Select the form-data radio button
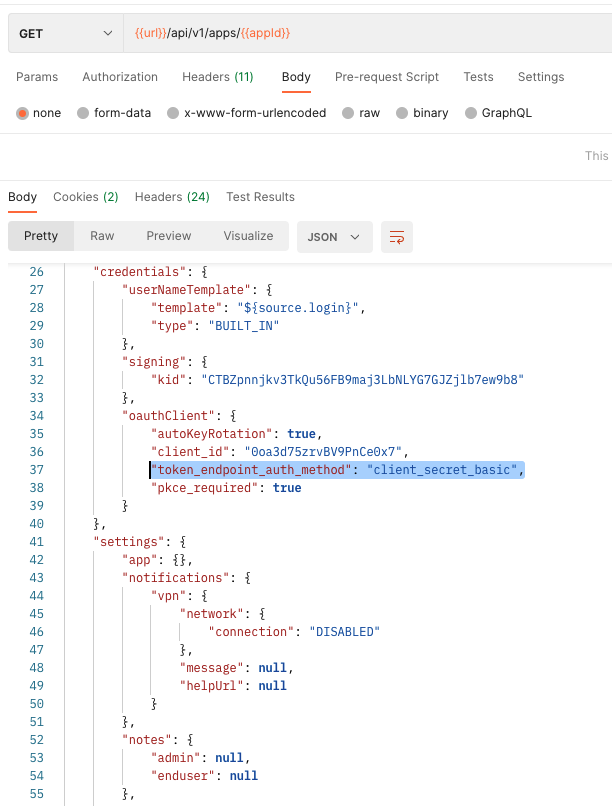This screenshot has width=612, height=809. [83, 113]
